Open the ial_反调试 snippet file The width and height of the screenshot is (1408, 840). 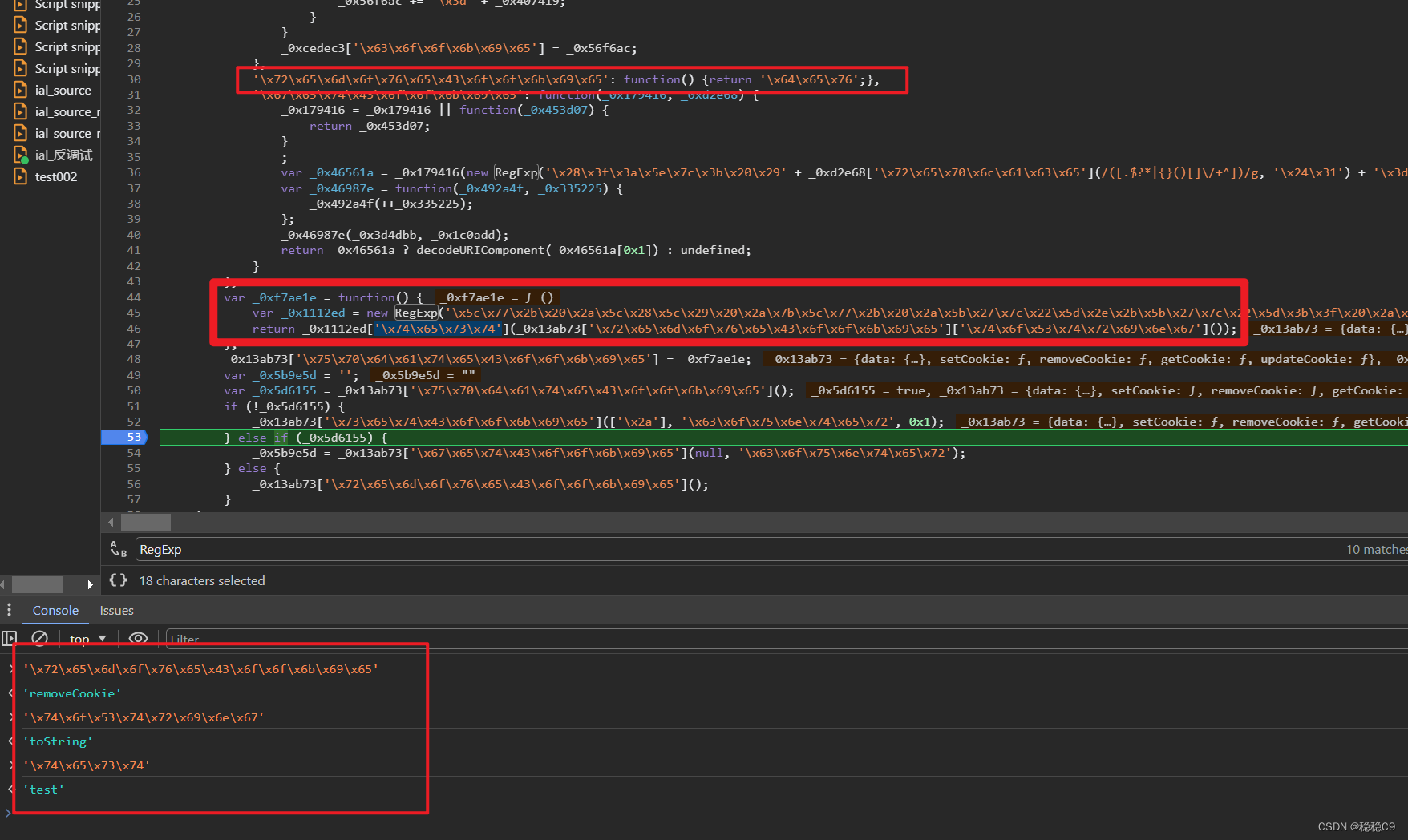pyautogui.click(x=63, y=155)
